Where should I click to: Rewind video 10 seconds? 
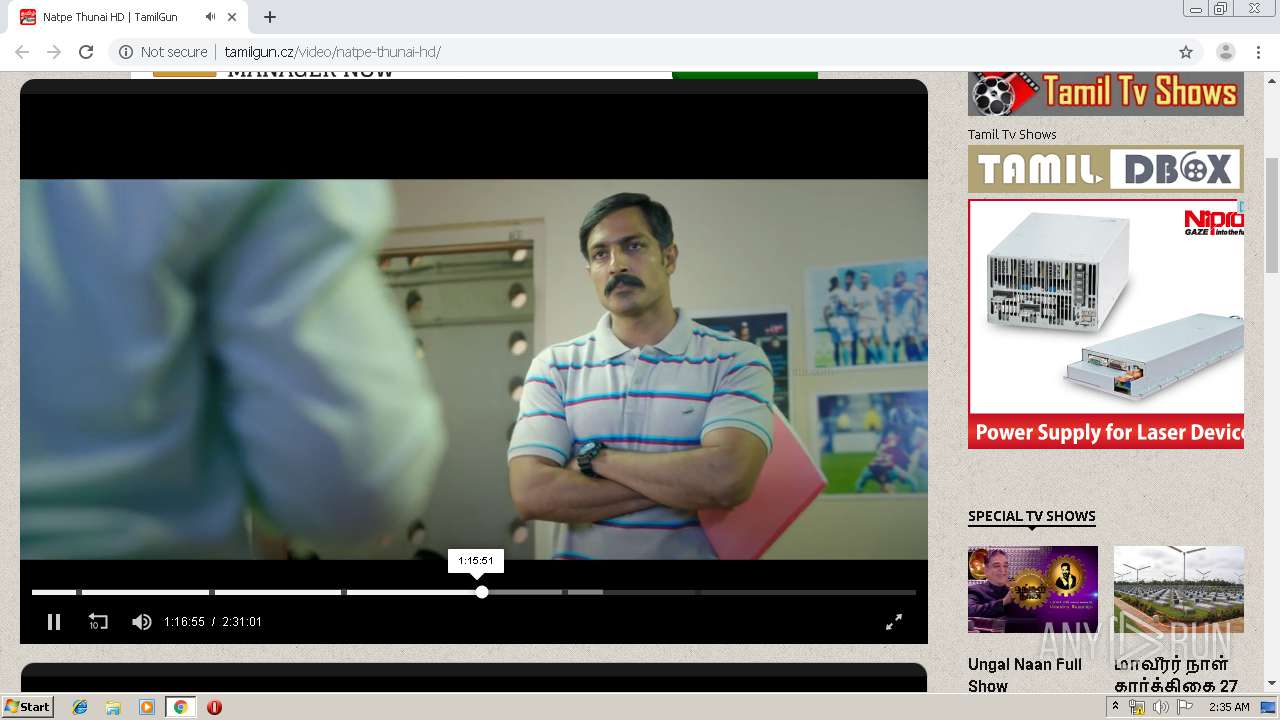click(x=97, y=622)
